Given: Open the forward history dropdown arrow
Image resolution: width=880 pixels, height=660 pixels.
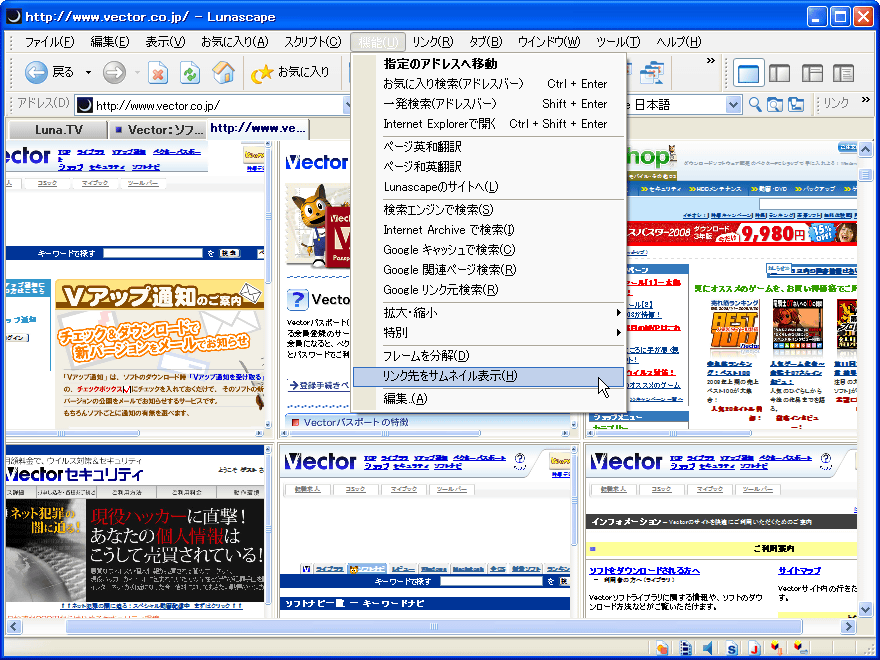Looking at the screenshot, I should 138,72.
